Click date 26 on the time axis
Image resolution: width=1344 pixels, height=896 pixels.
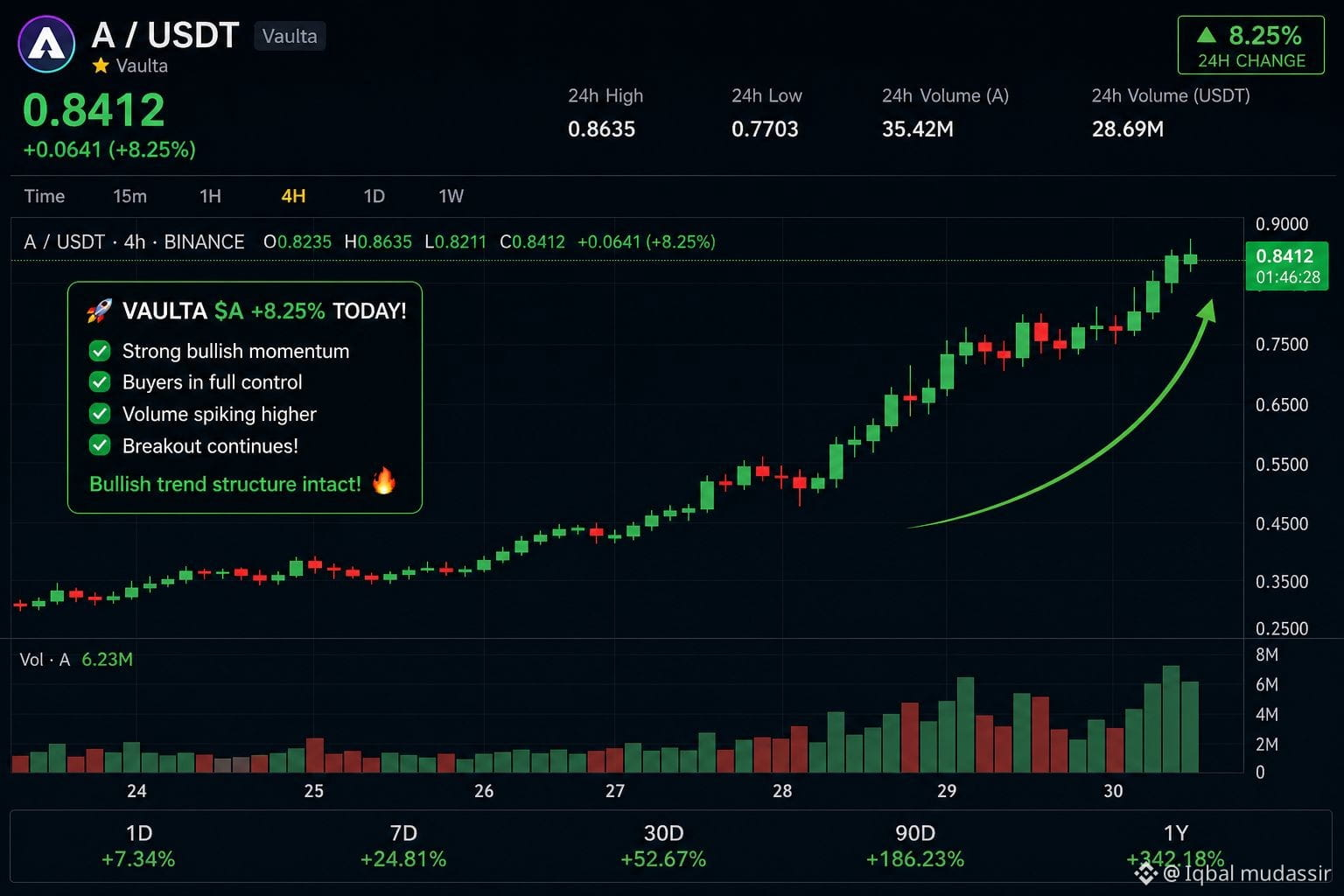click(484, 791)
